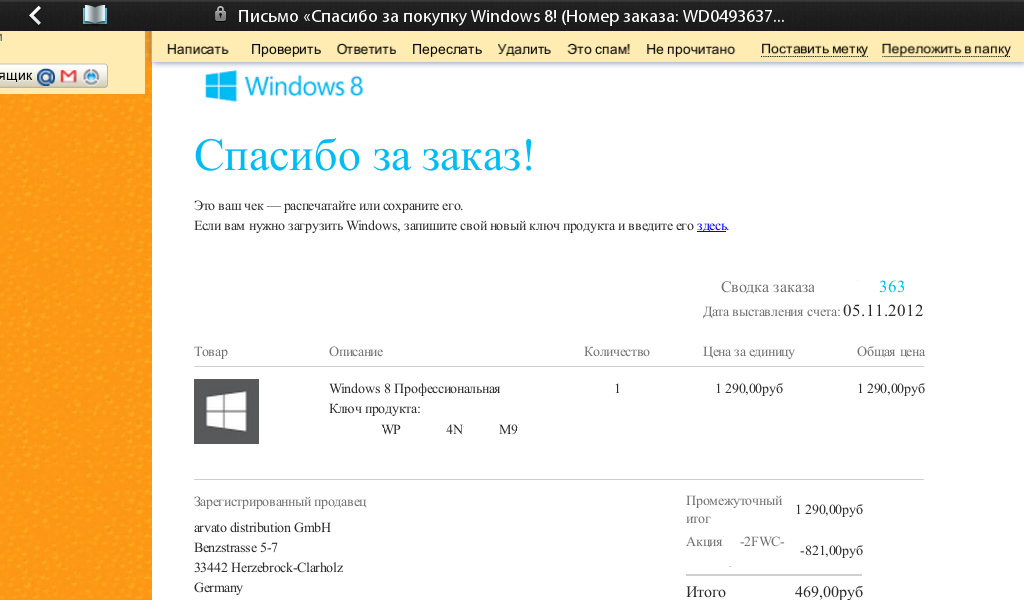This screenshot has height=600, width=1024.
Task: Click the Windows 8 logo
Action: click(284, 86)
